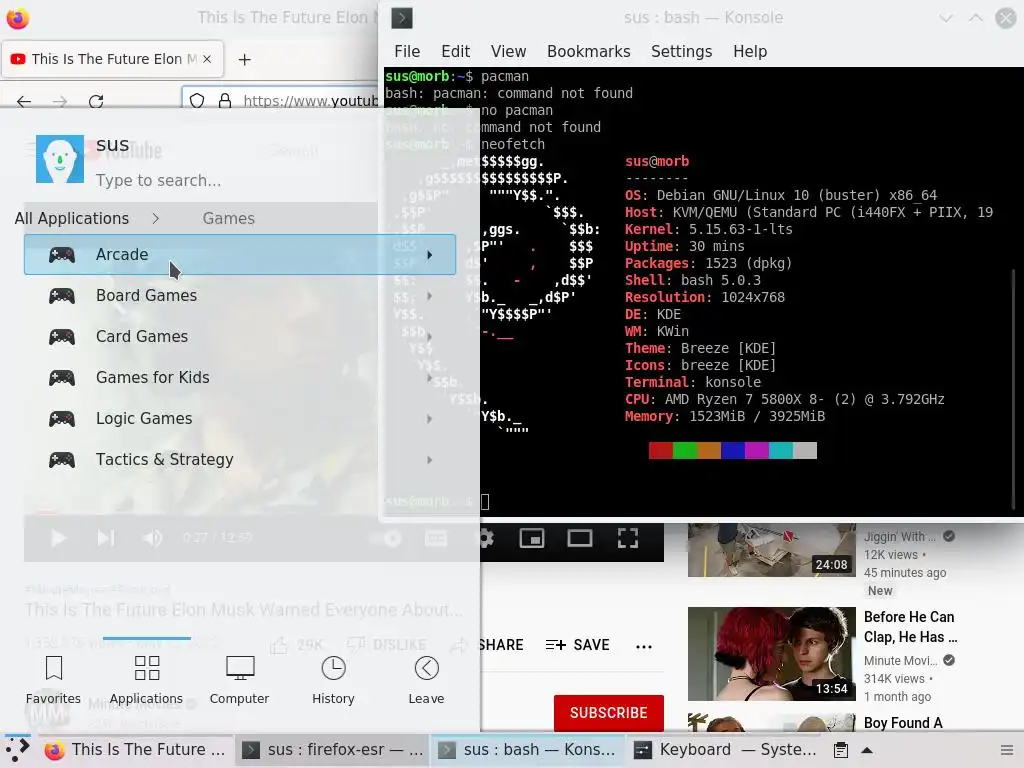
Task: Switch to sus : bash Konsole taskbar entry
Action: click(x=528, y=750)
